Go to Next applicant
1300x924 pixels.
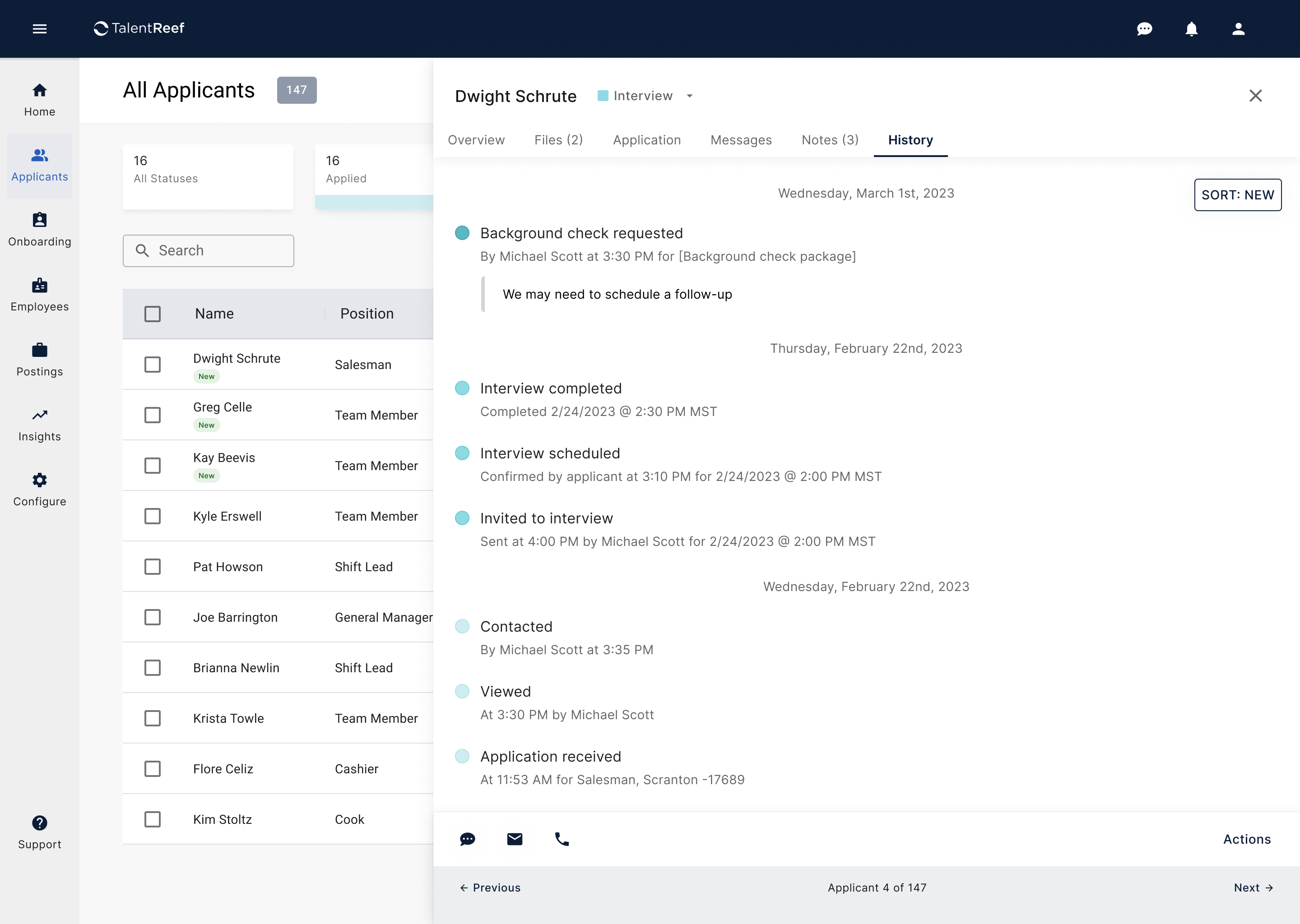coord(1254,887)
